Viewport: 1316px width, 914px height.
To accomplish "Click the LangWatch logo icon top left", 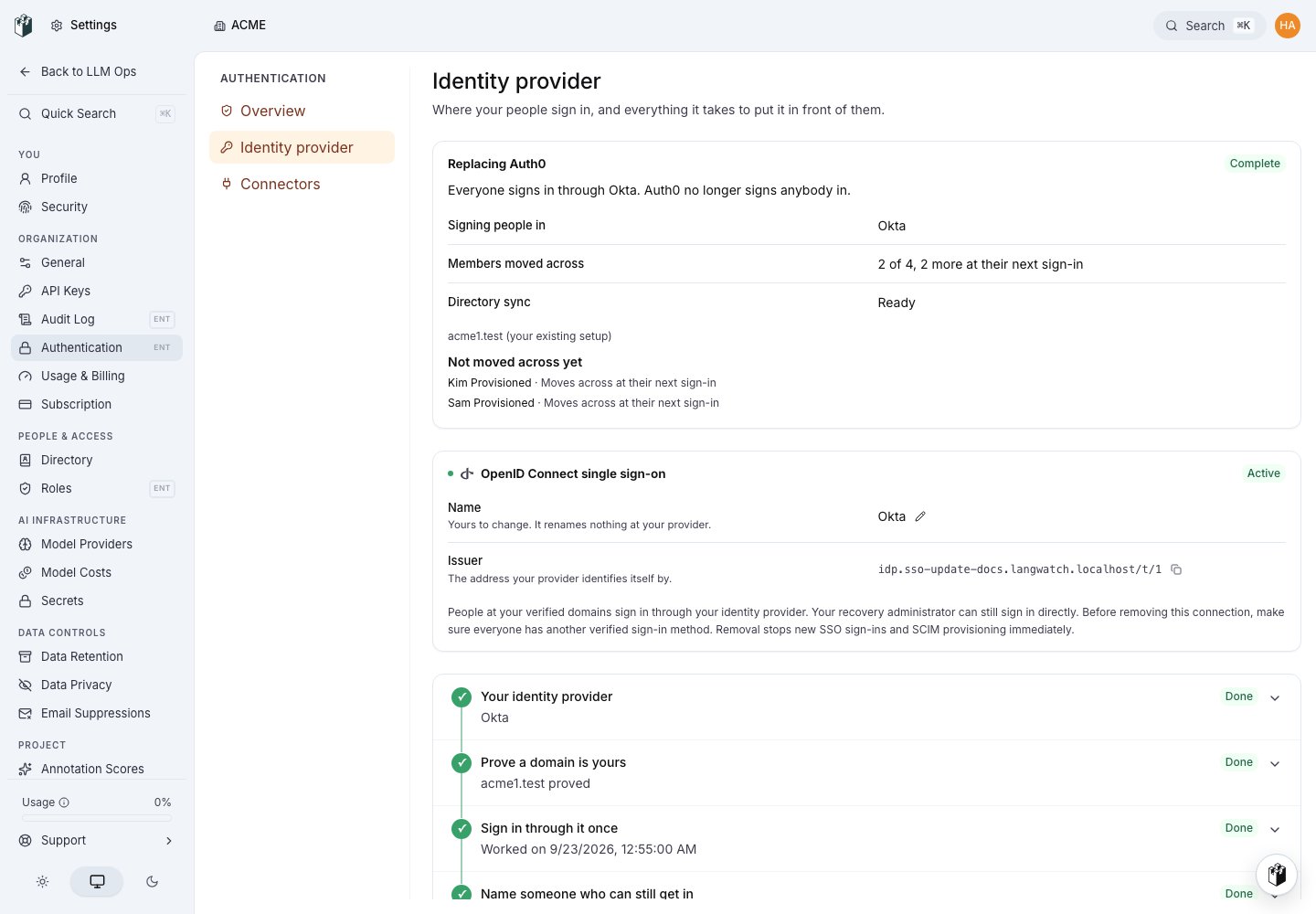I will pos(24,26).
